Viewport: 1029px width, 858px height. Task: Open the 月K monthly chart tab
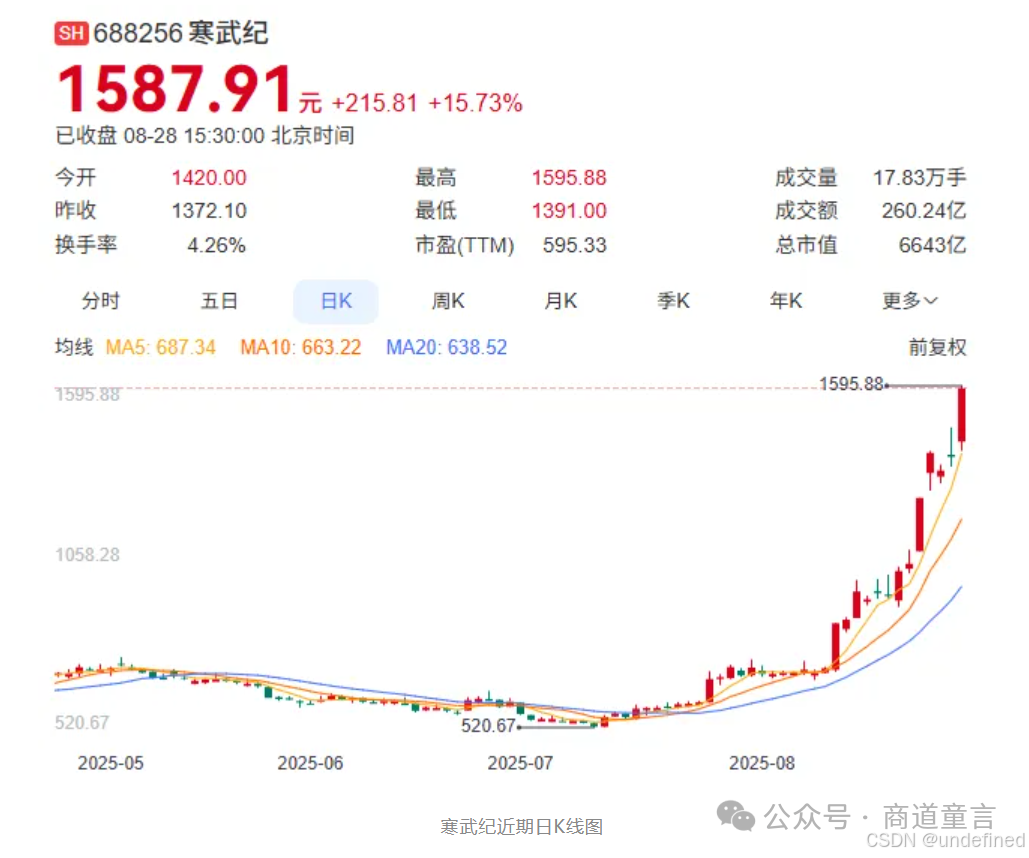560,301
